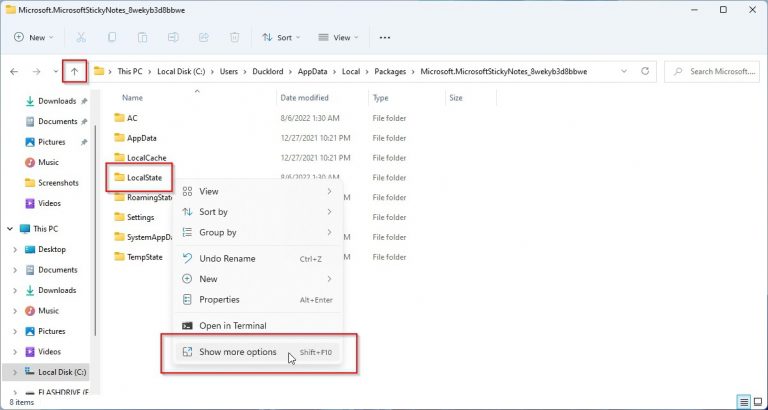
Task: Open pinned Downloads in Quick access
Action: pos(57,101)
